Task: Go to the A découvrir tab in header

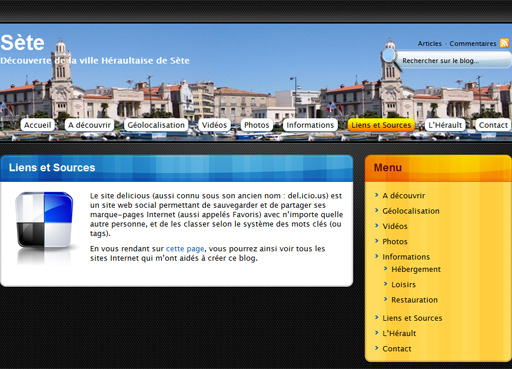Action: [x=89, y=125]
